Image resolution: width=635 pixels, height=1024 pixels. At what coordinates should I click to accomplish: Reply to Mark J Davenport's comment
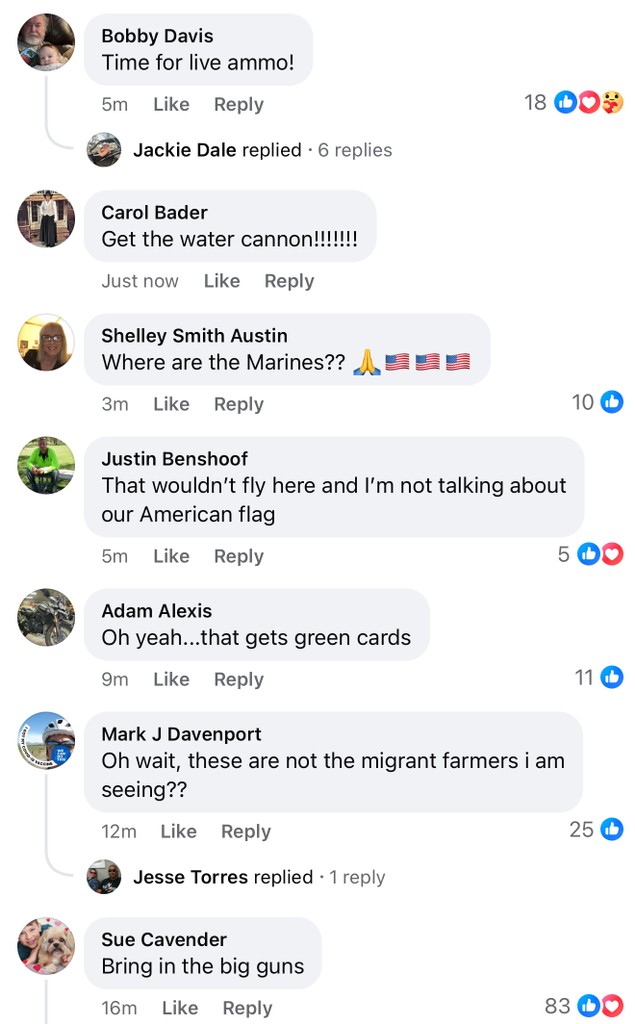246,832
